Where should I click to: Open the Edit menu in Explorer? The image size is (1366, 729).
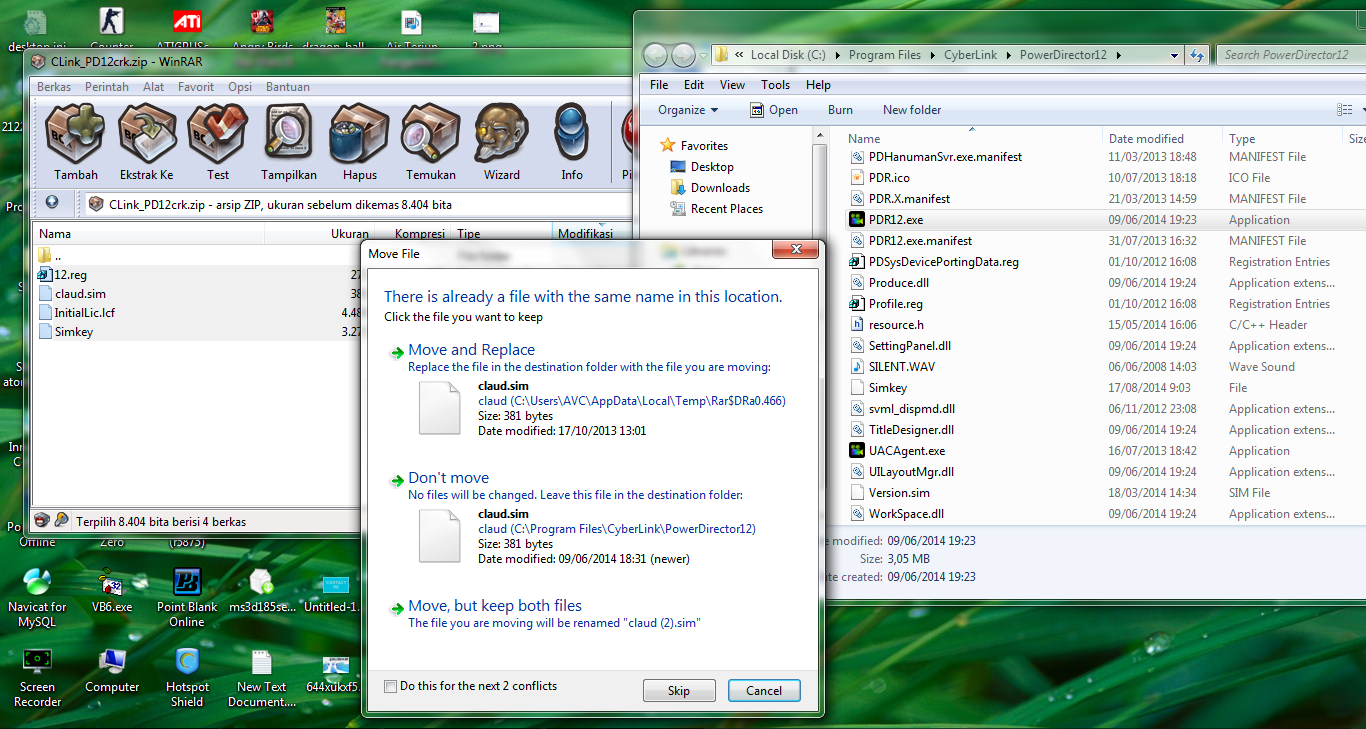click(694, 85)
